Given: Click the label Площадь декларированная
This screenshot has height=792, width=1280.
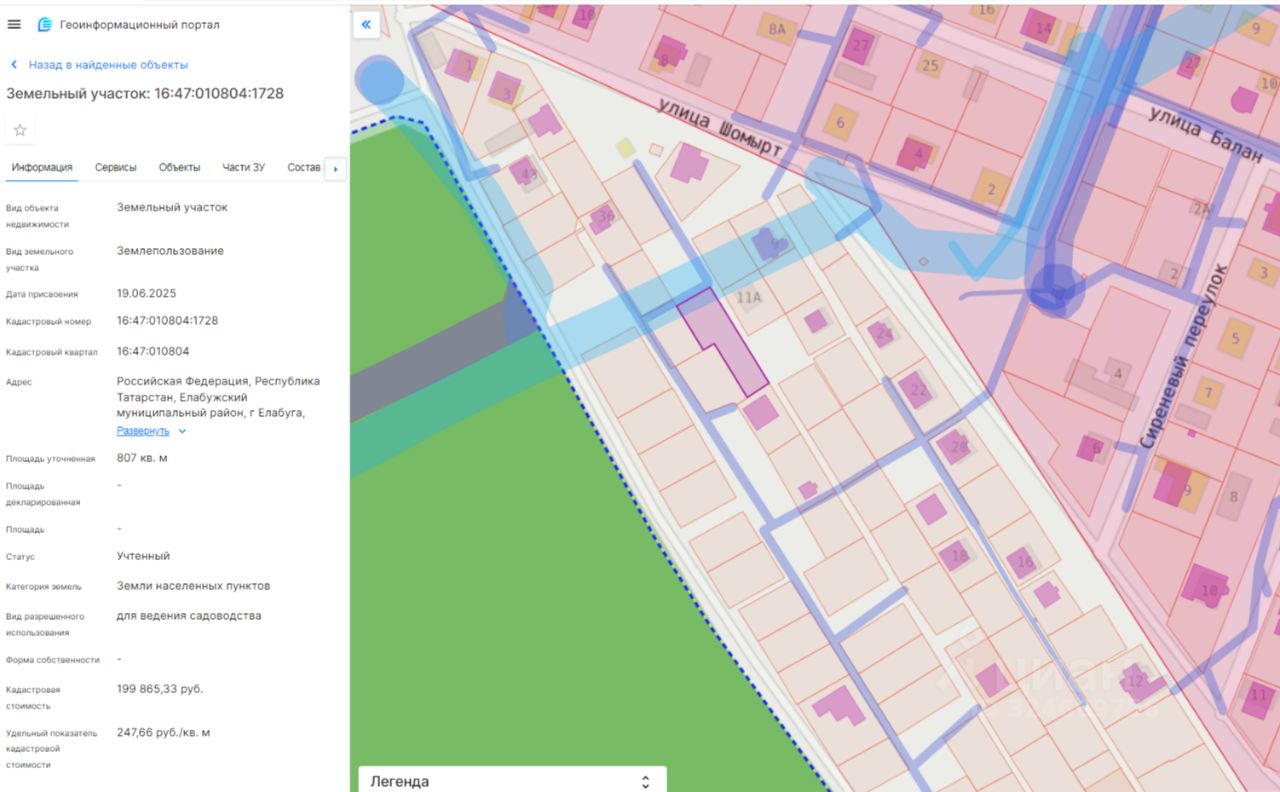Looking at the screenshot, I should (x=43, y=494).
